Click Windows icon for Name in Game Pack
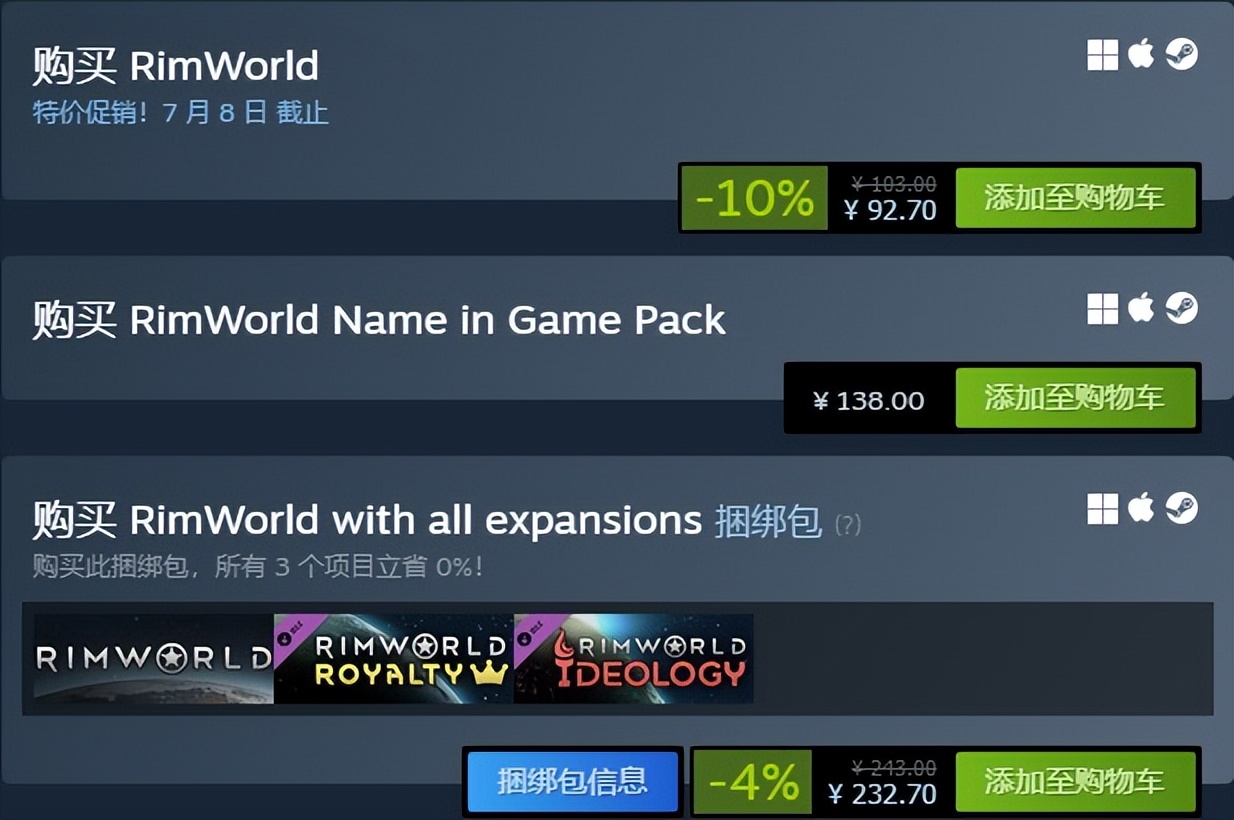1234x820 pixels. coord(1102,309)
